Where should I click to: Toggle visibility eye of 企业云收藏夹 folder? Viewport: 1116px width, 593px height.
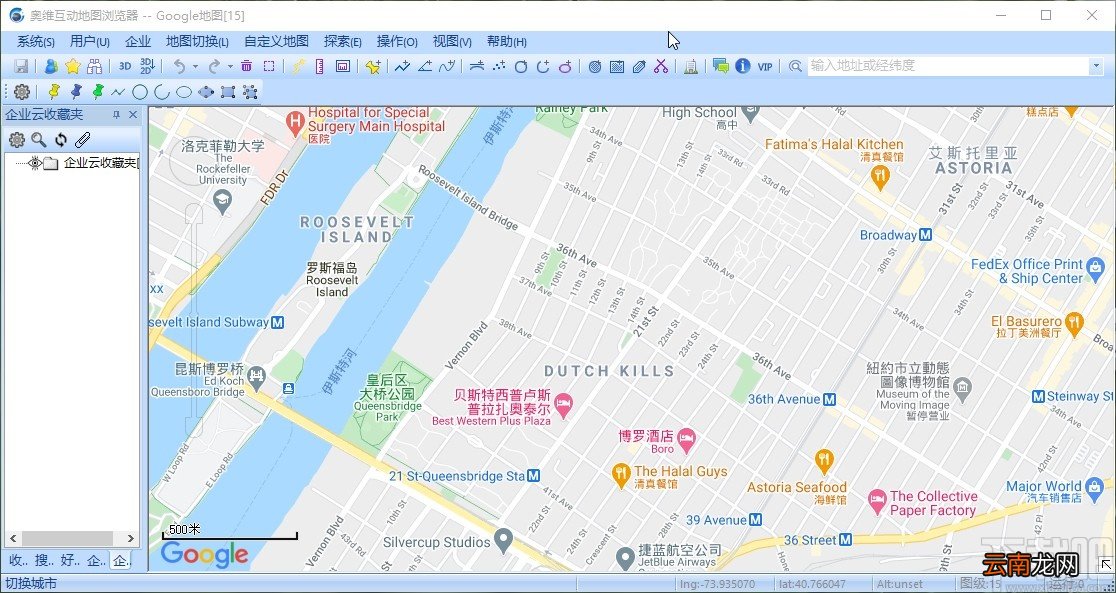point(35,163)
